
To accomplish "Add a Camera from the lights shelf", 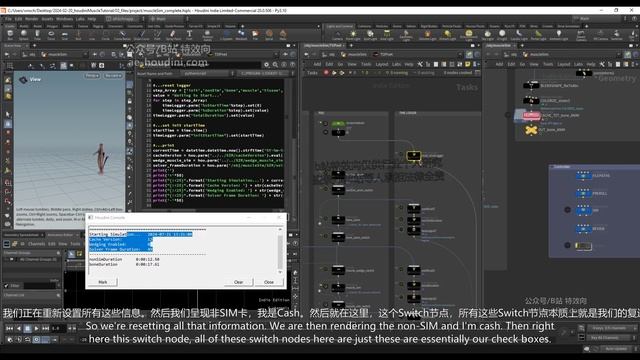I will pyautogui.click(x=338, y=35).
